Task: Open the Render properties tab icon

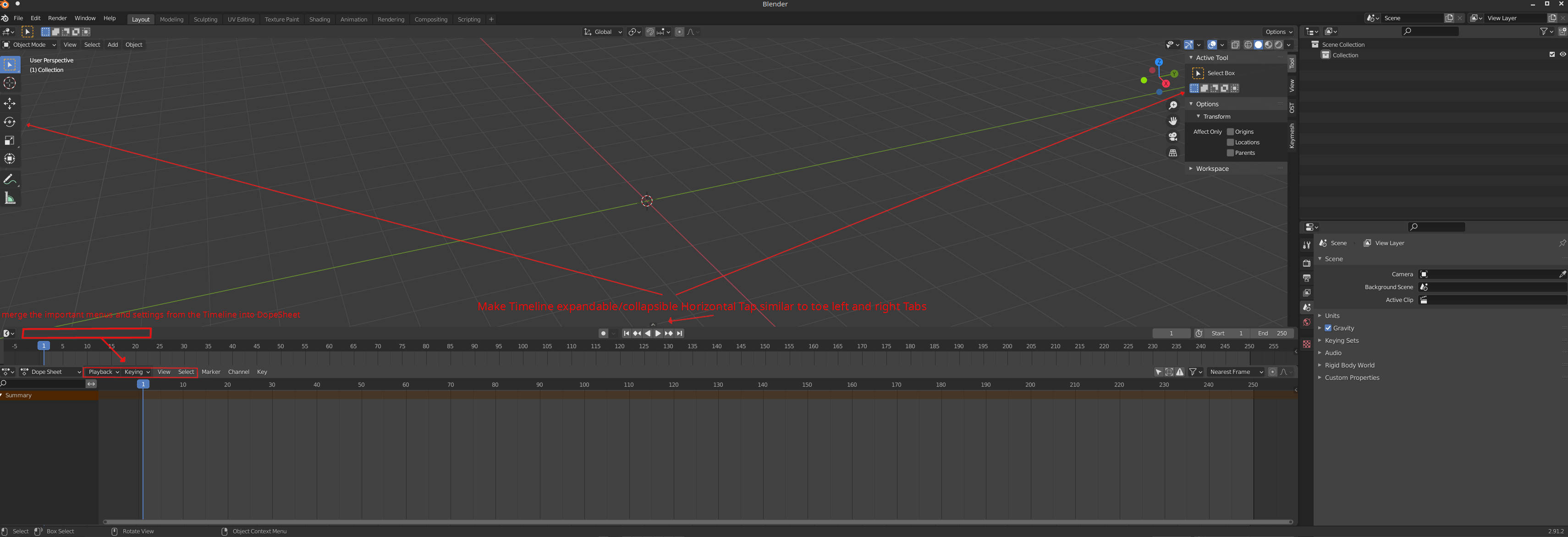Action: click(1306, 263)
